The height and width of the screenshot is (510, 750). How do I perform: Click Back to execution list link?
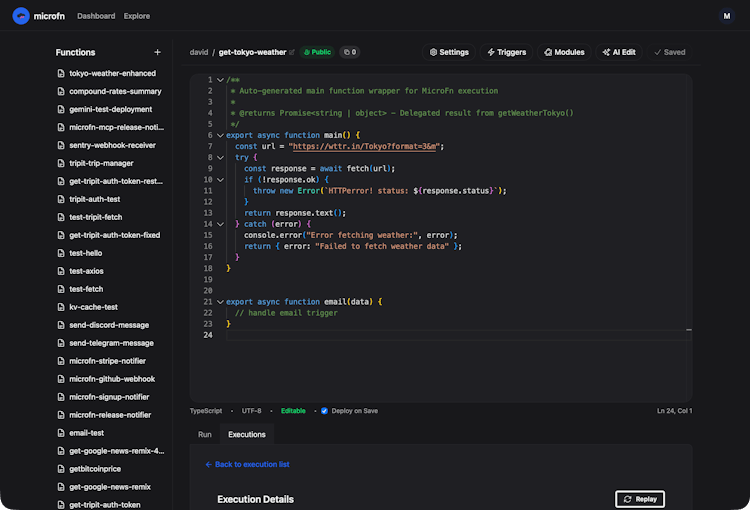tap(247, 465)
